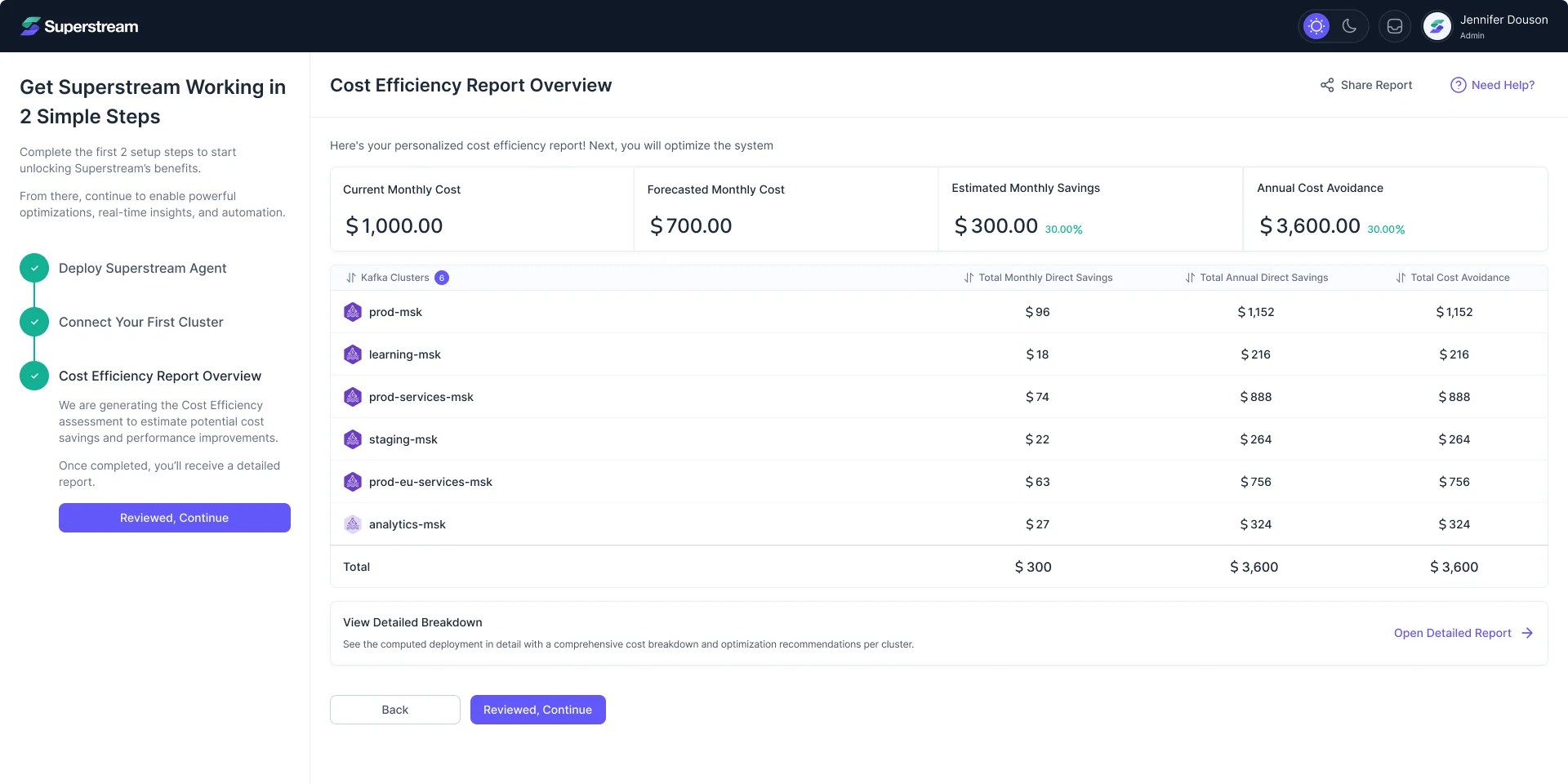1568x784 pixels.
Task: Select the staging-msk cluster name
Action: pyautogui.click(x=403, y=439)
